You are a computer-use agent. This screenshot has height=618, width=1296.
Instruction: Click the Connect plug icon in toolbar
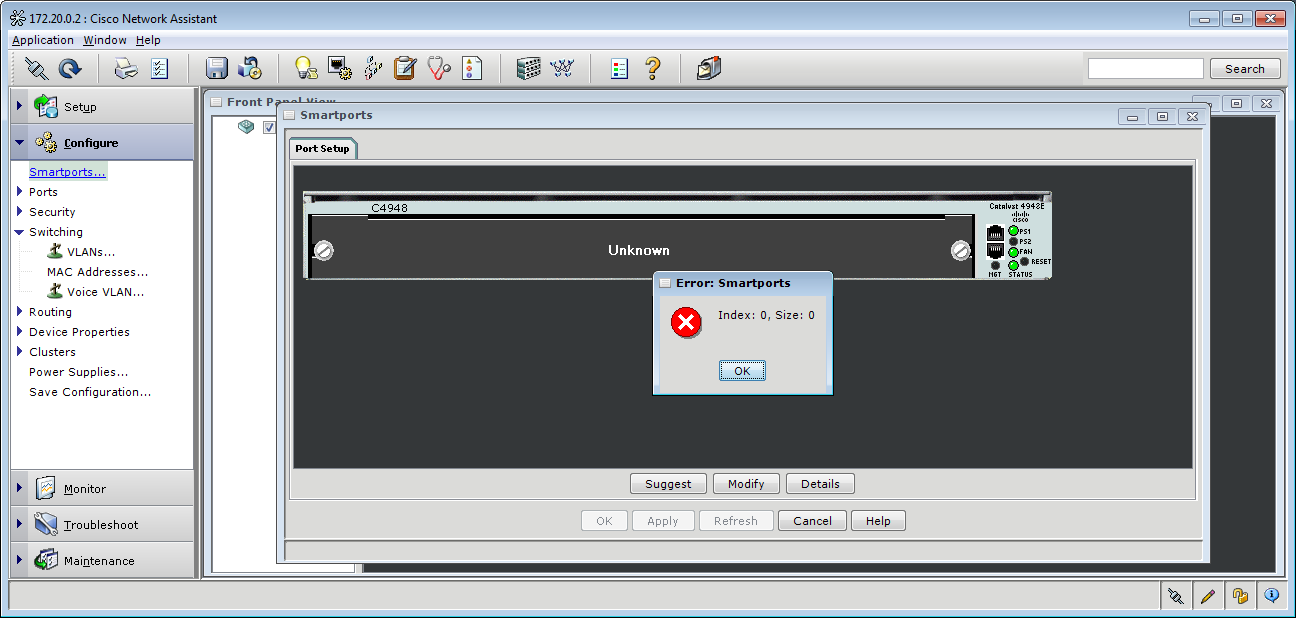[36, 68]
